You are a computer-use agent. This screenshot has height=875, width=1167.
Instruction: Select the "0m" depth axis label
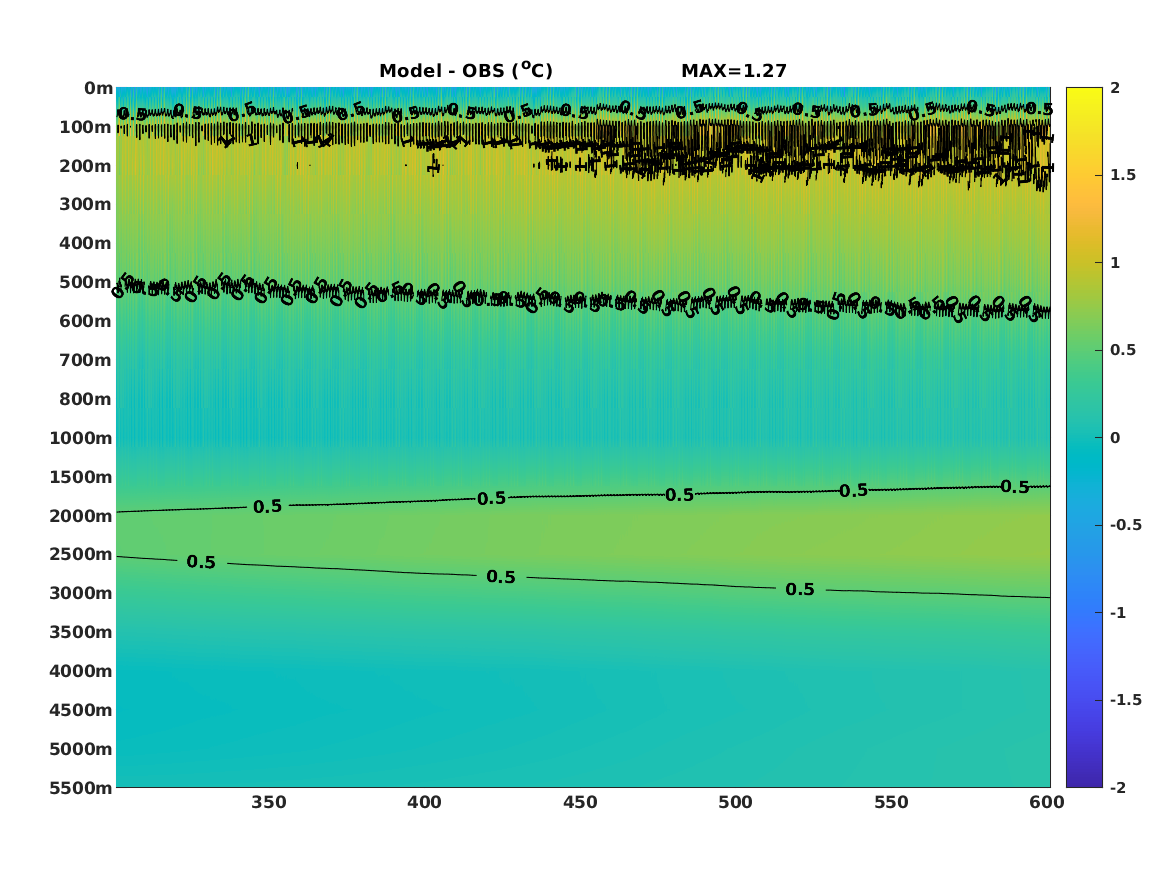98,89
